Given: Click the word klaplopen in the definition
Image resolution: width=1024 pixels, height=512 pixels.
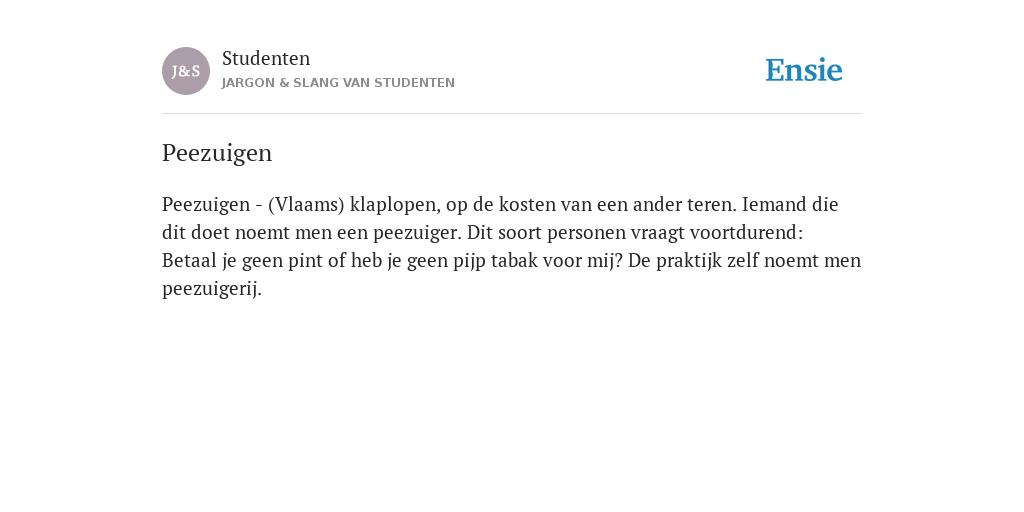Looking at the screenshot, I should point(395,205).
